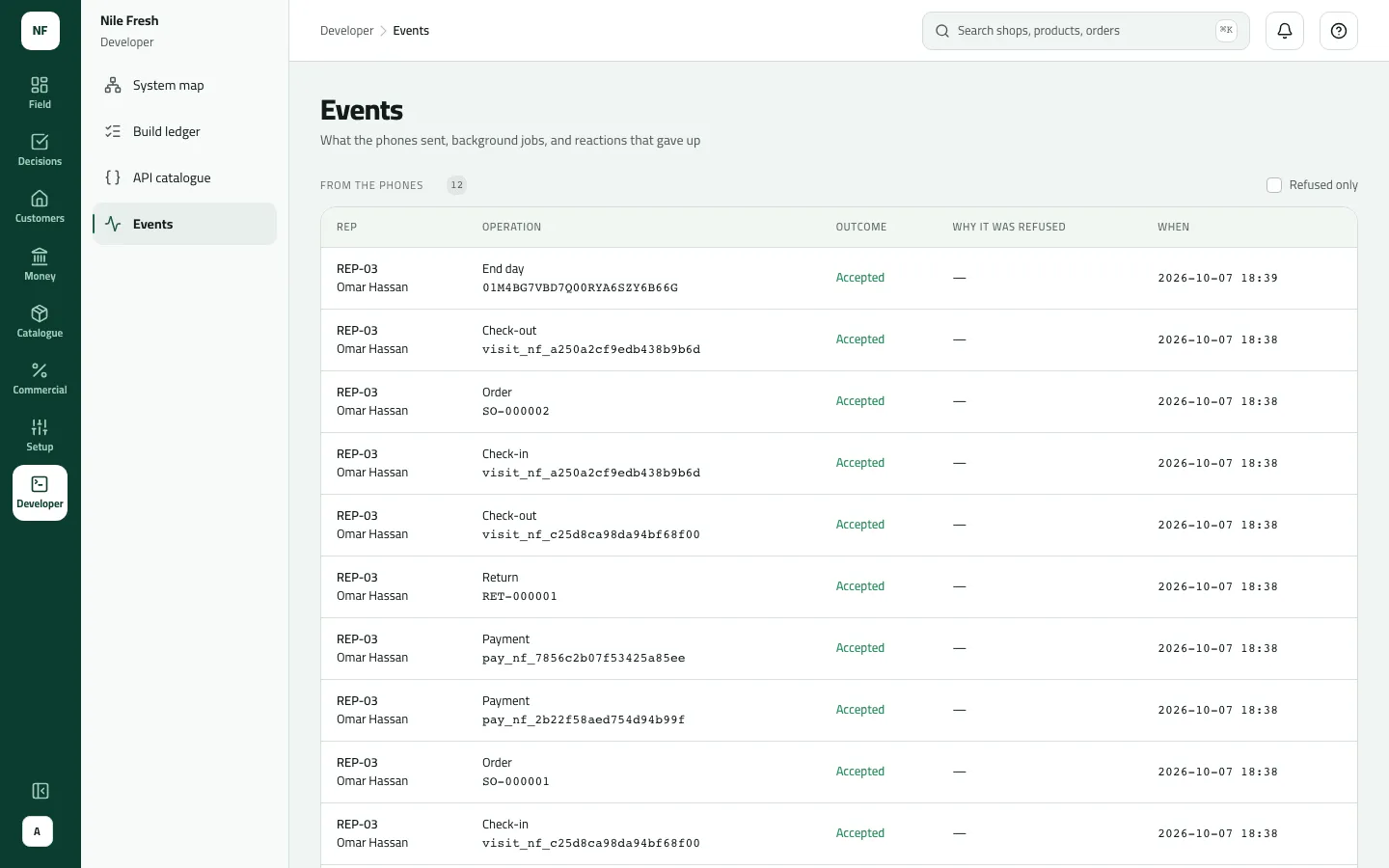Click the ⌘K shortcut badge in search

point(1226,31)
